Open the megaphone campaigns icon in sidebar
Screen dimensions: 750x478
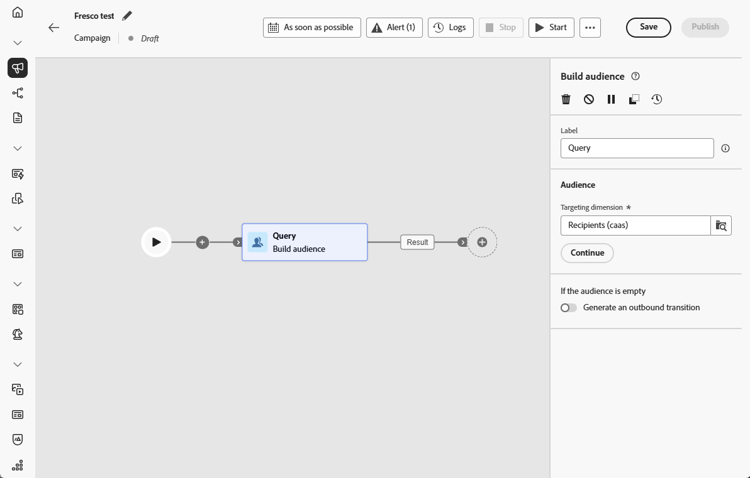click(x=17, y=68)
